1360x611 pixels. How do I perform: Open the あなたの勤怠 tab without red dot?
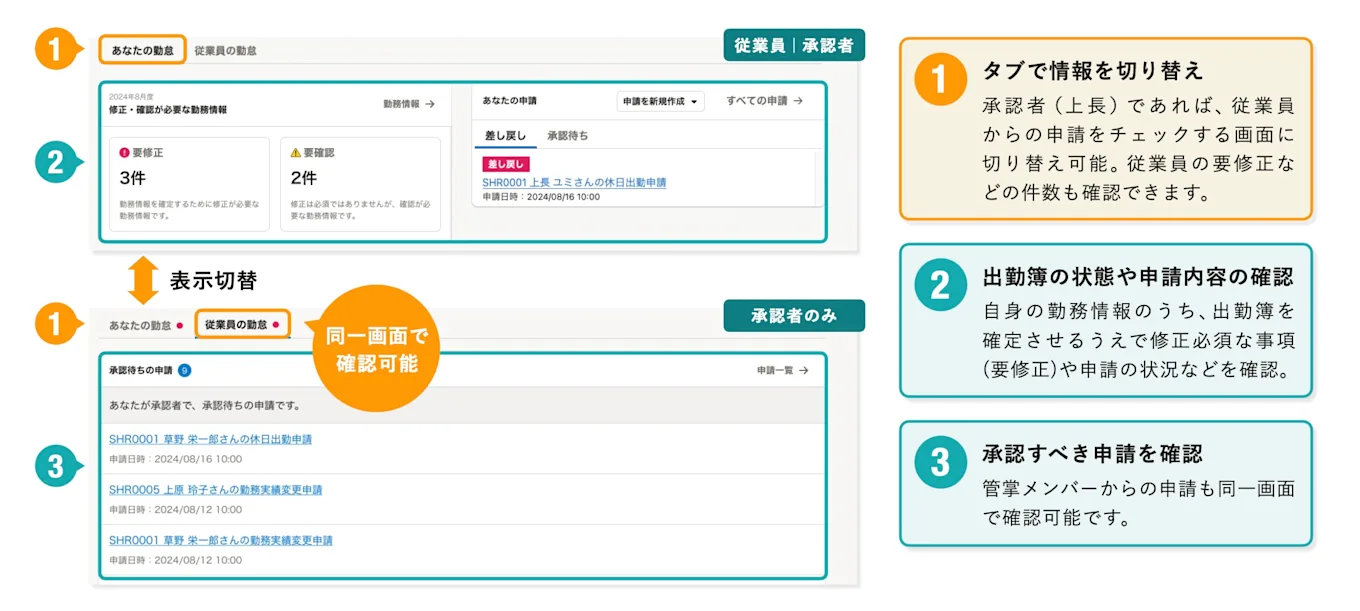tap(143, 49)
